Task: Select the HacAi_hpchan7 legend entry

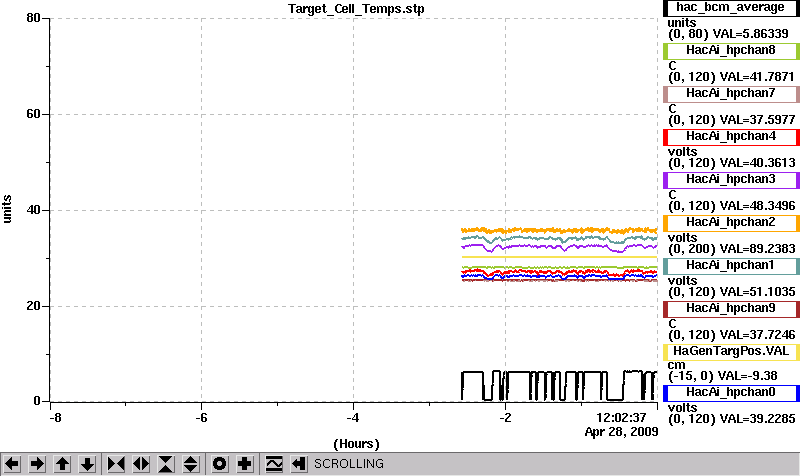Action: click(x=731, y=94)
